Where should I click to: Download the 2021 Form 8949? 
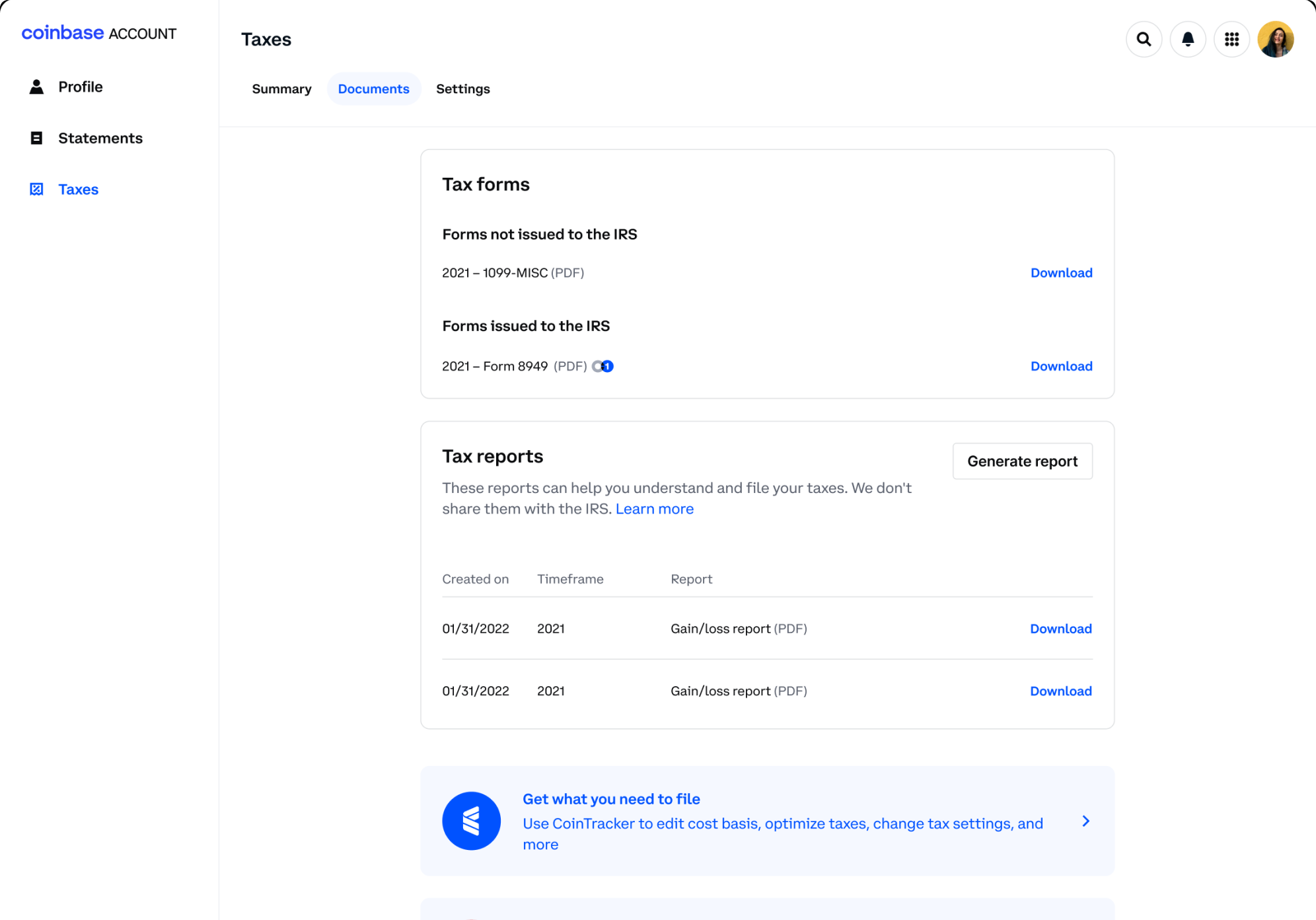coord(1061,366)
